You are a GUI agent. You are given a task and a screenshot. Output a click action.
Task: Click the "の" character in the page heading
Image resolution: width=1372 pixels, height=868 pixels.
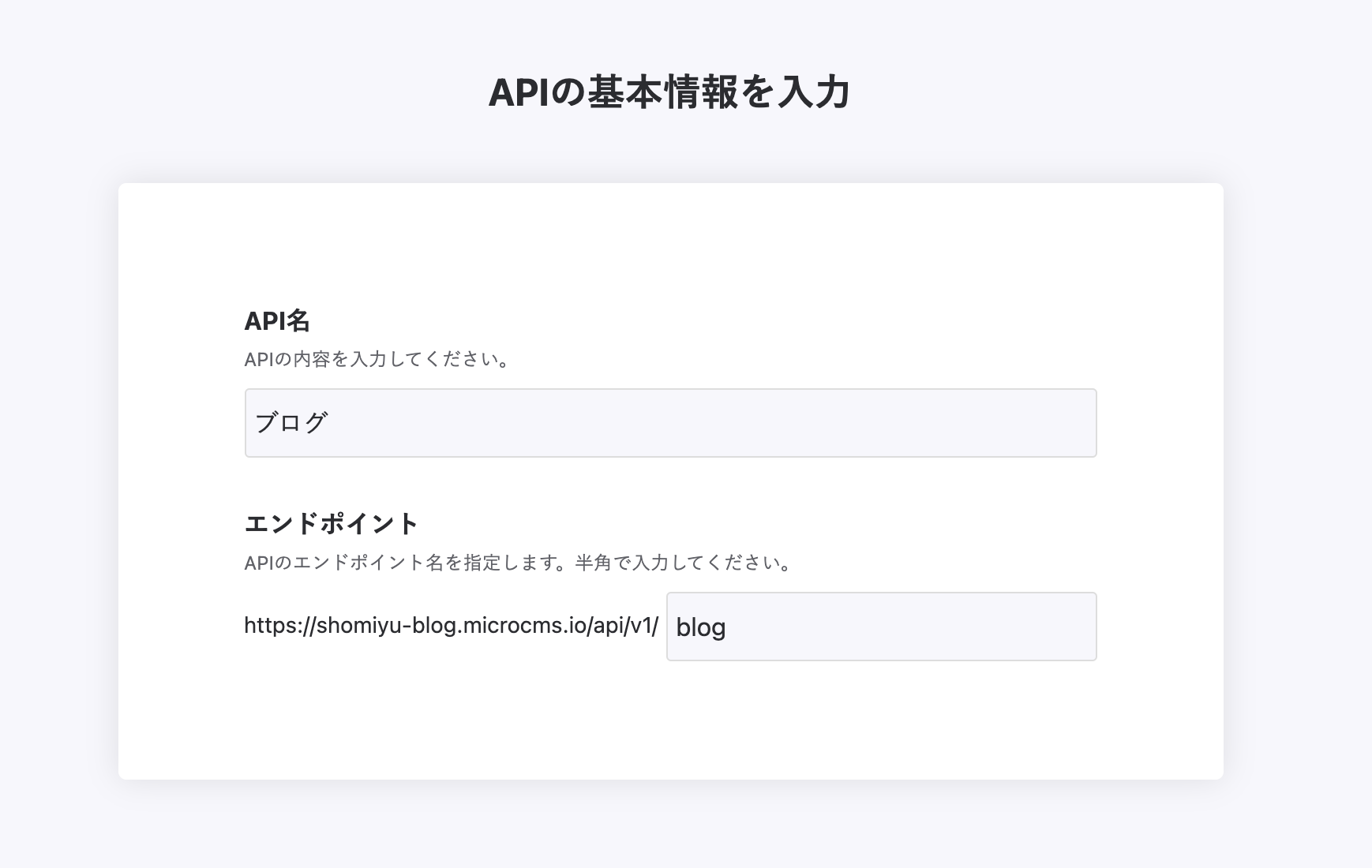[x=568, y=93]
